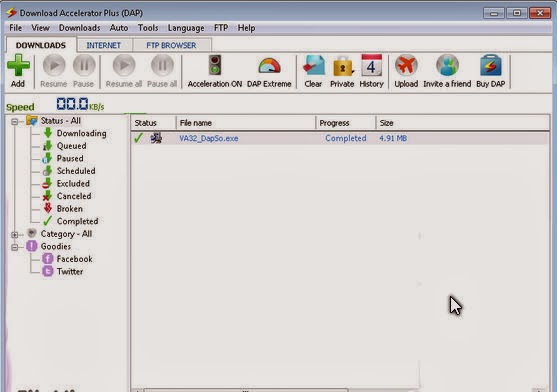Screen dimensions: 557x392
Task: Click the file type icon of VA32_DapSo.exe
Action: tap(156, 138)
